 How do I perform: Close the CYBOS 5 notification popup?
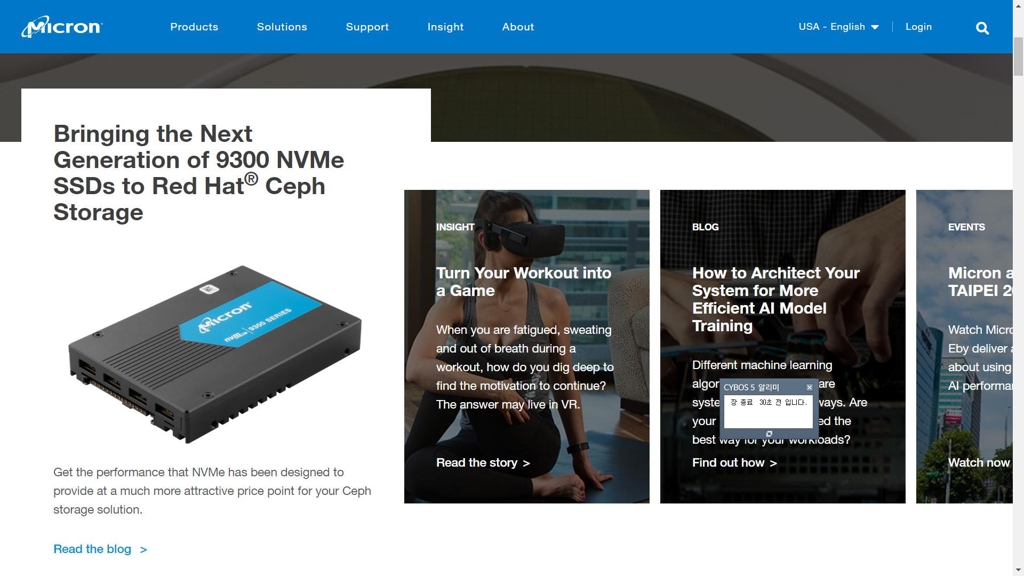point(809,387)
